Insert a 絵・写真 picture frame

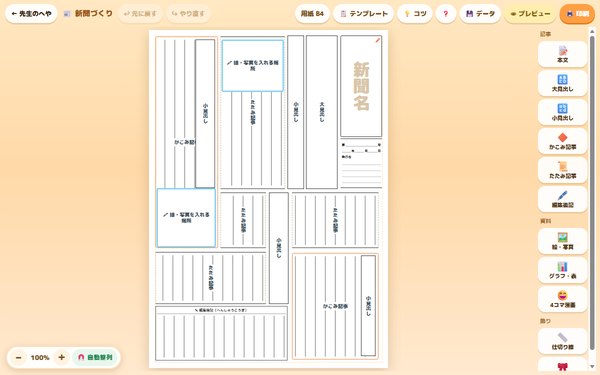point(562,241)
